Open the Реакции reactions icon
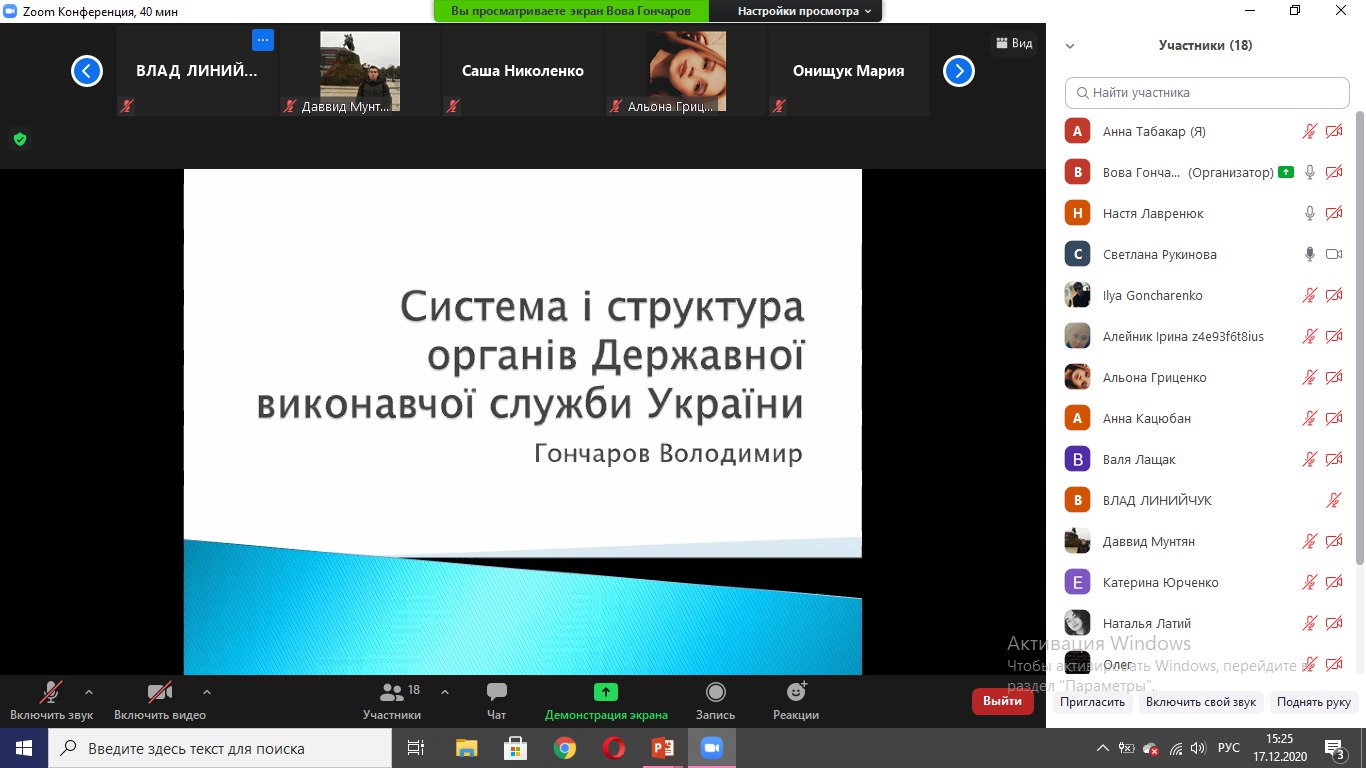This screenshot has width=1366, height=768. tap(796, 693)
